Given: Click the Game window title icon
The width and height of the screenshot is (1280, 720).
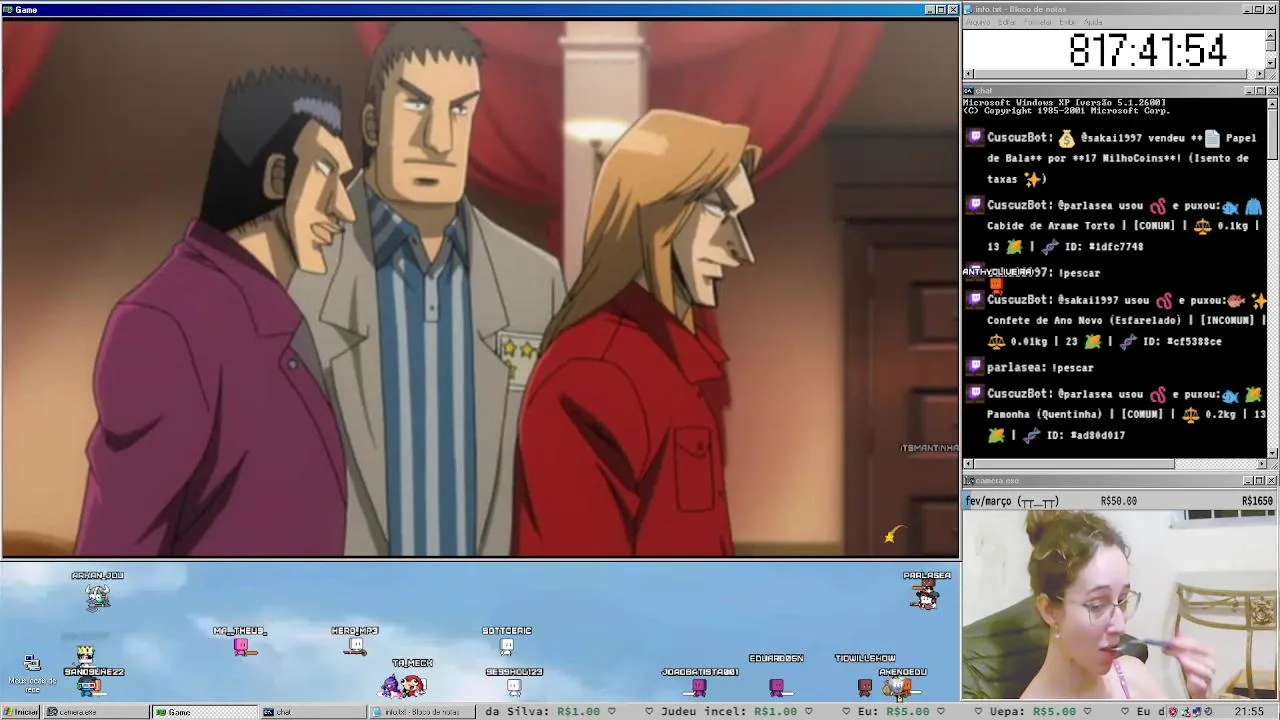Looking at the screenshot, I should (8, 9).
